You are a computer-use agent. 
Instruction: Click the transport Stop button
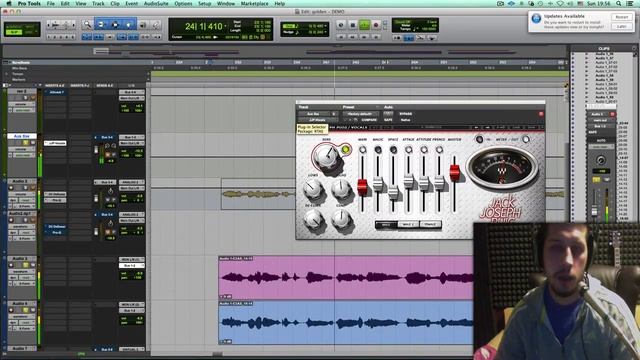(353, 25)
